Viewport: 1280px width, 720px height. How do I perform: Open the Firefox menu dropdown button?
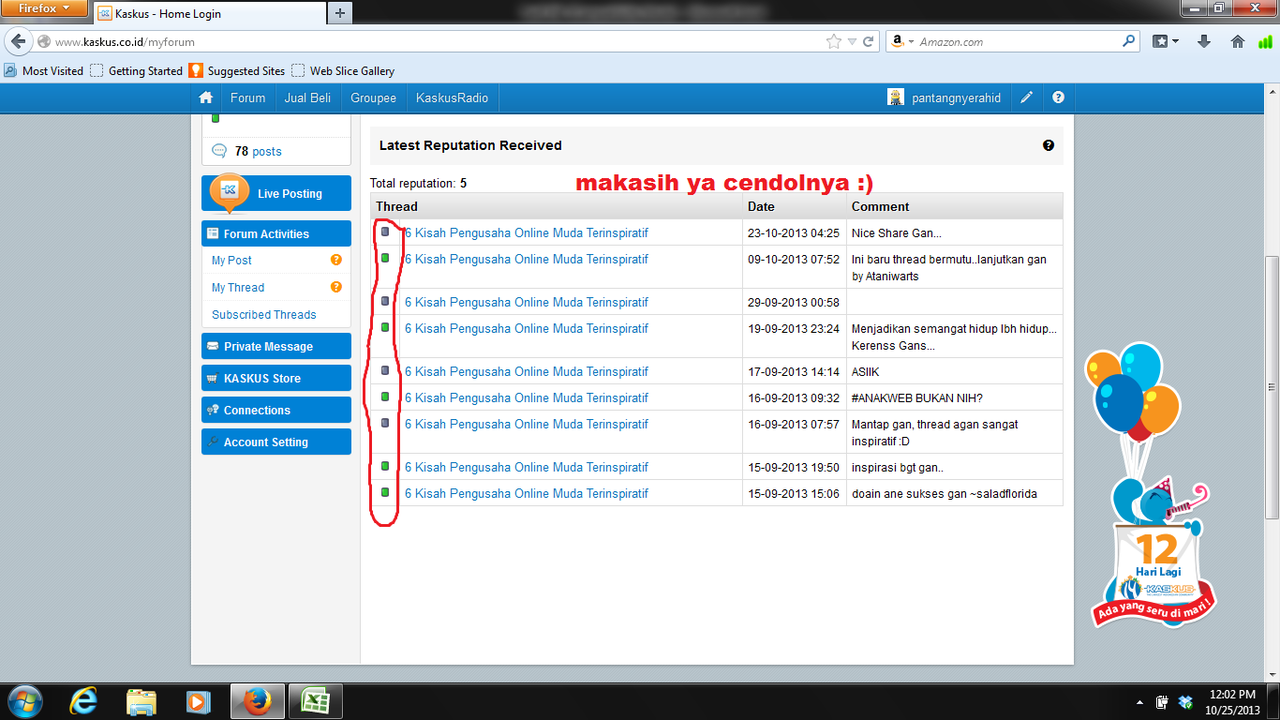[x=45, y=8]
